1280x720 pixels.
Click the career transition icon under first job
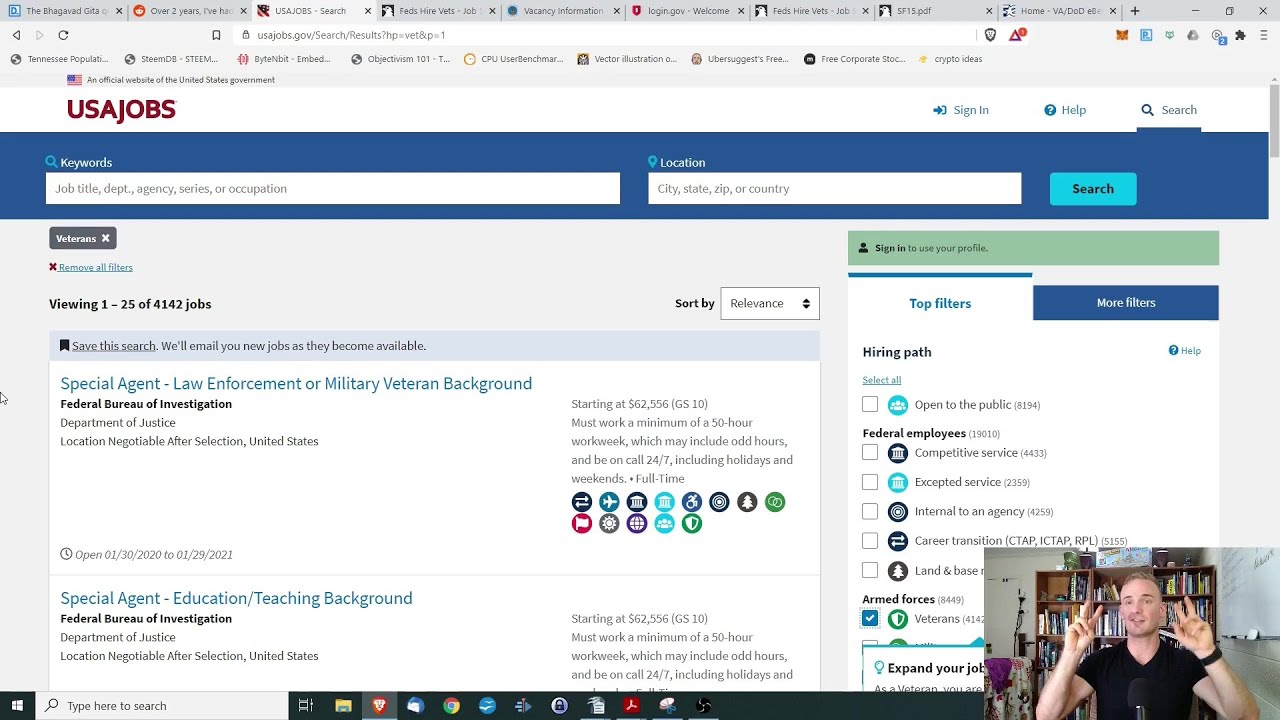582,502
